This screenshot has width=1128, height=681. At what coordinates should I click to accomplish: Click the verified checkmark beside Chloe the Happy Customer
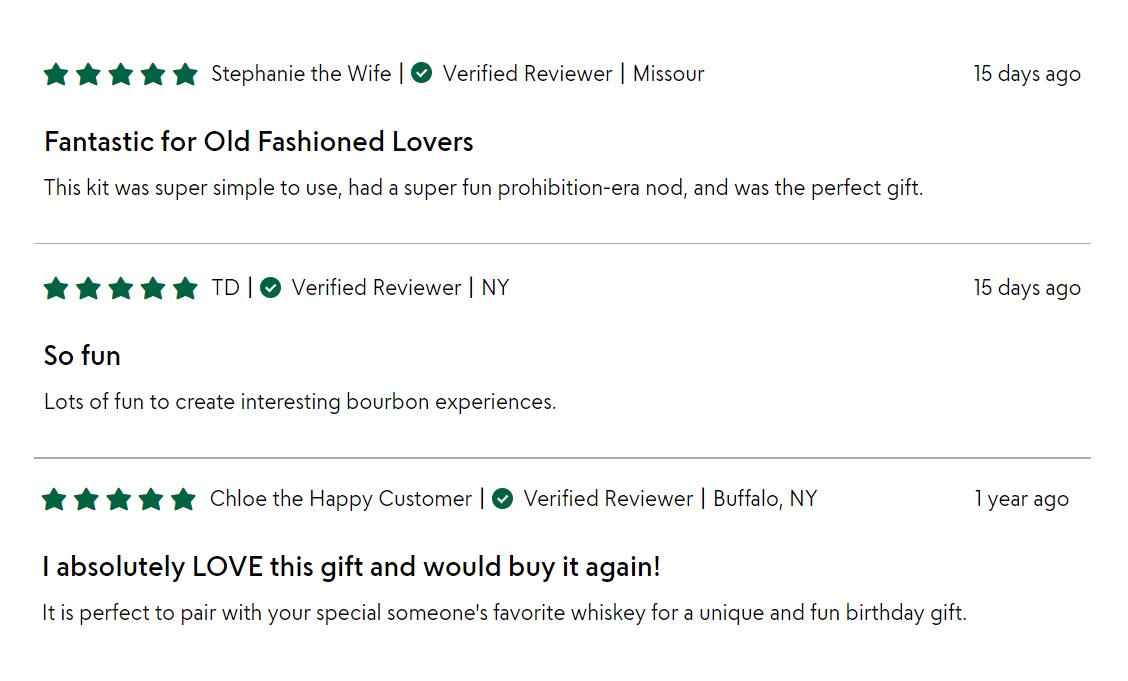point(503,498)
